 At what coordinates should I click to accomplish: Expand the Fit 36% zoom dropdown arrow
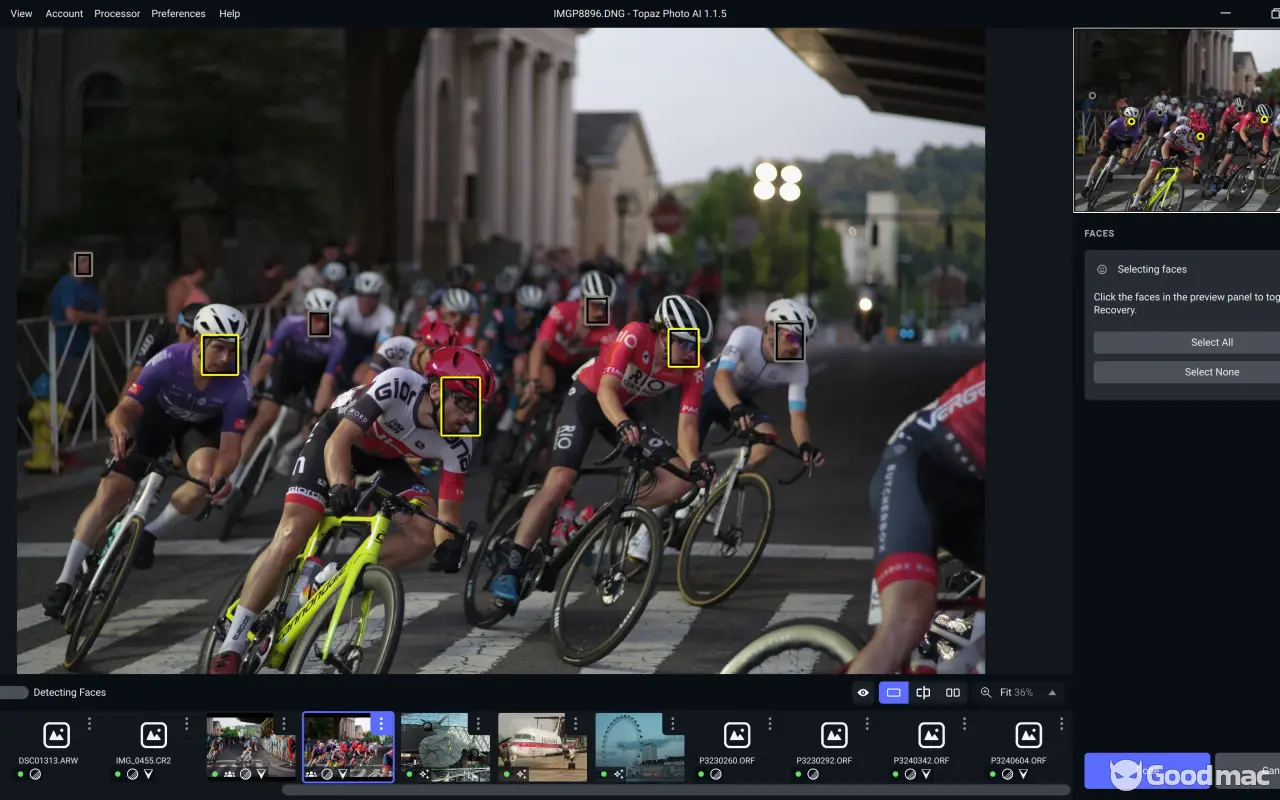point(1052,692)
